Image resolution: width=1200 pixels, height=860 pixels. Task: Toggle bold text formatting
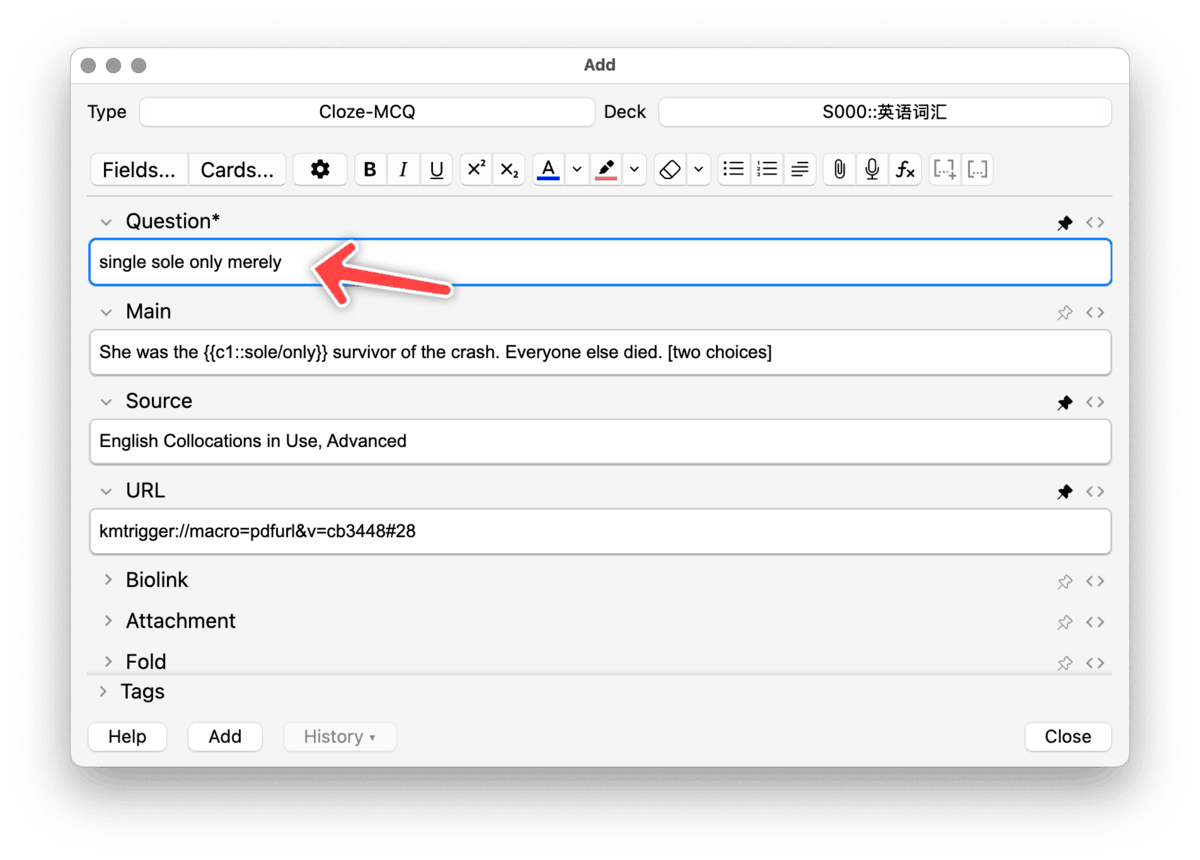[x=370, y=170]
